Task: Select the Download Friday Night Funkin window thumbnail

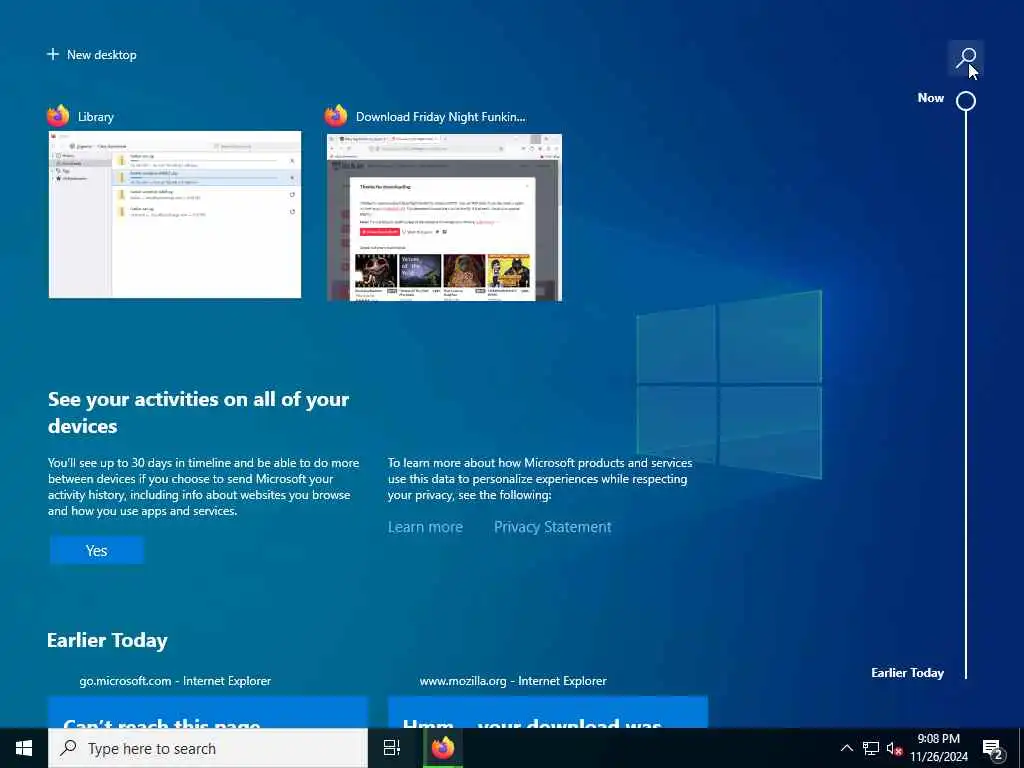Action: (x=444, y=217)
